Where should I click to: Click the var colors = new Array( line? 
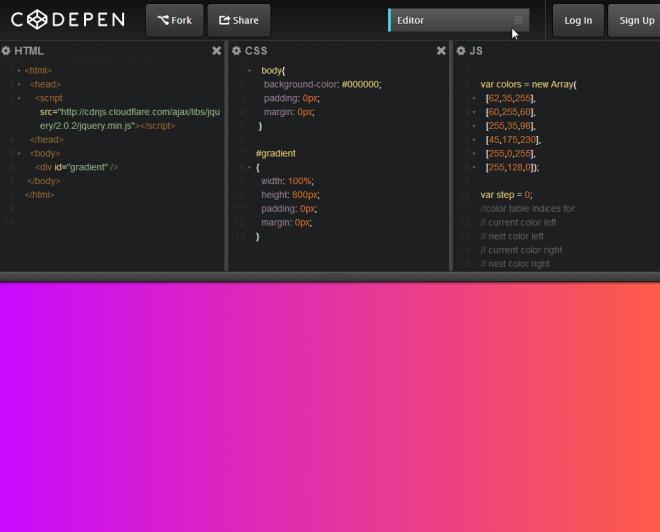tap(529, 84)
